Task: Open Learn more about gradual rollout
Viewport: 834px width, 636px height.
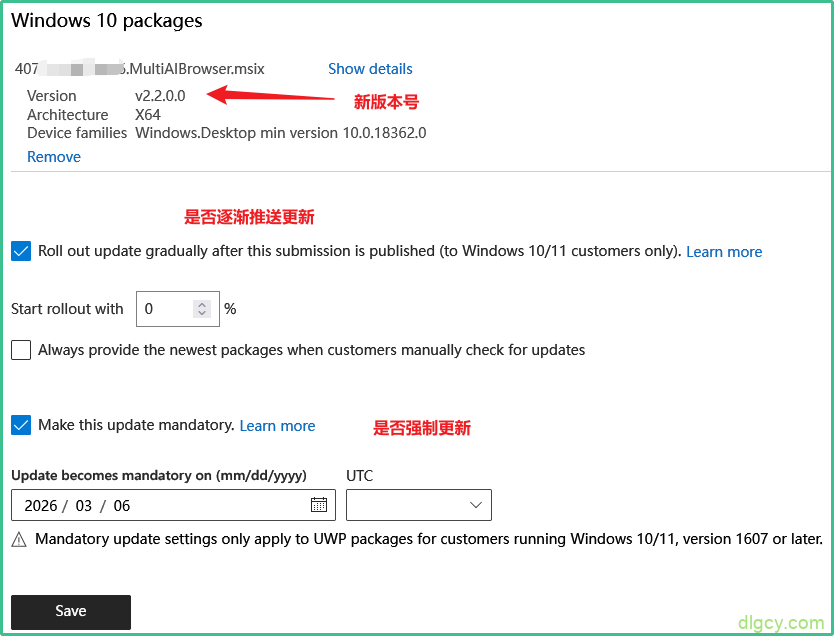Action: tap(724, 252)
